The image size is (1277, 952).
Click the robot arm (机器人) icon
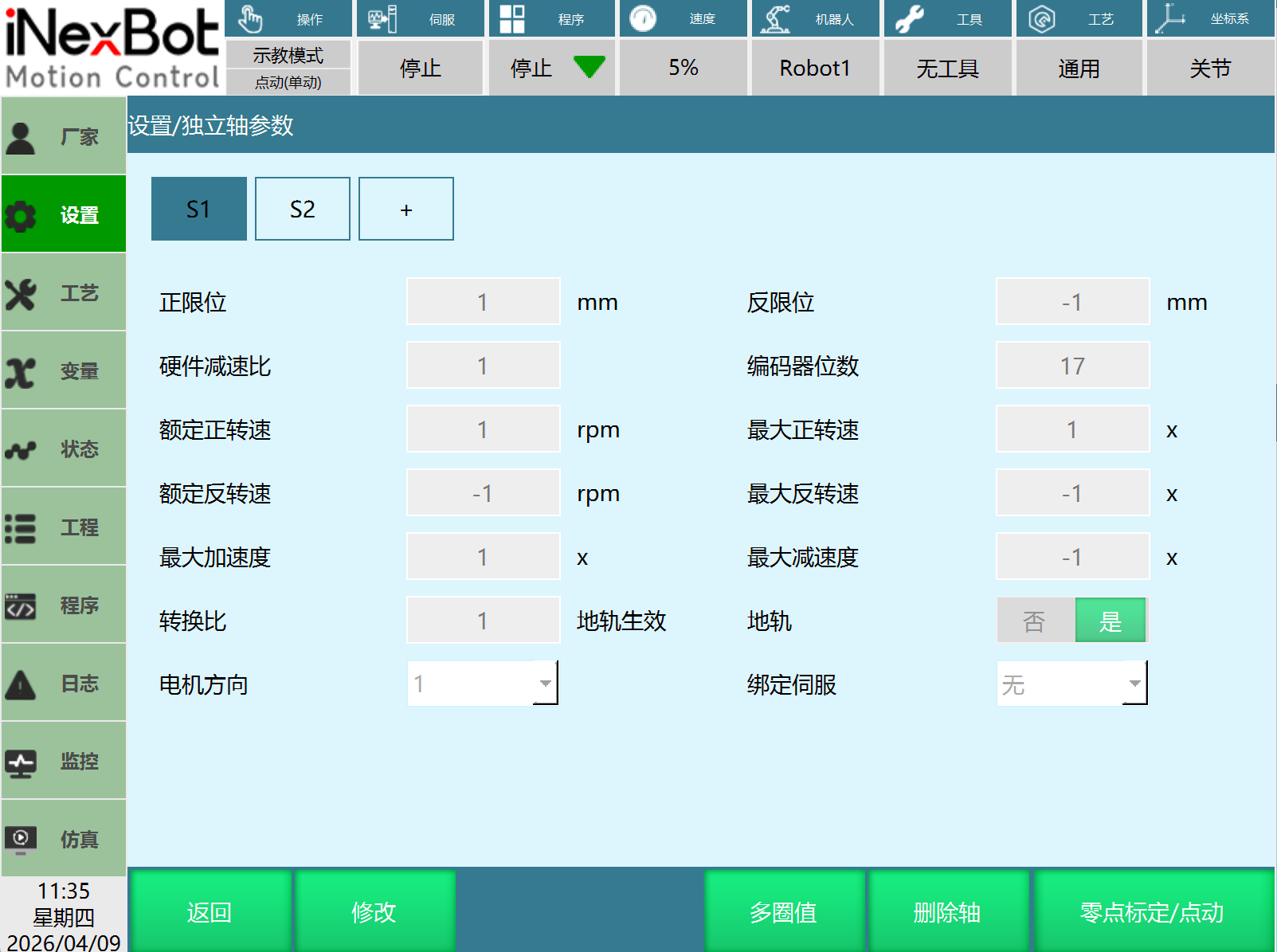[775, 19]
